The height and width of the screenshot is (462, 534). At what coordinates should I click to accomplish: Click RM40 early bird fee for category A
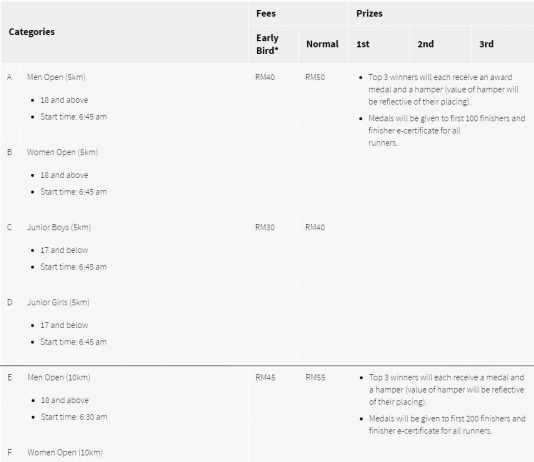click(265, 77)
